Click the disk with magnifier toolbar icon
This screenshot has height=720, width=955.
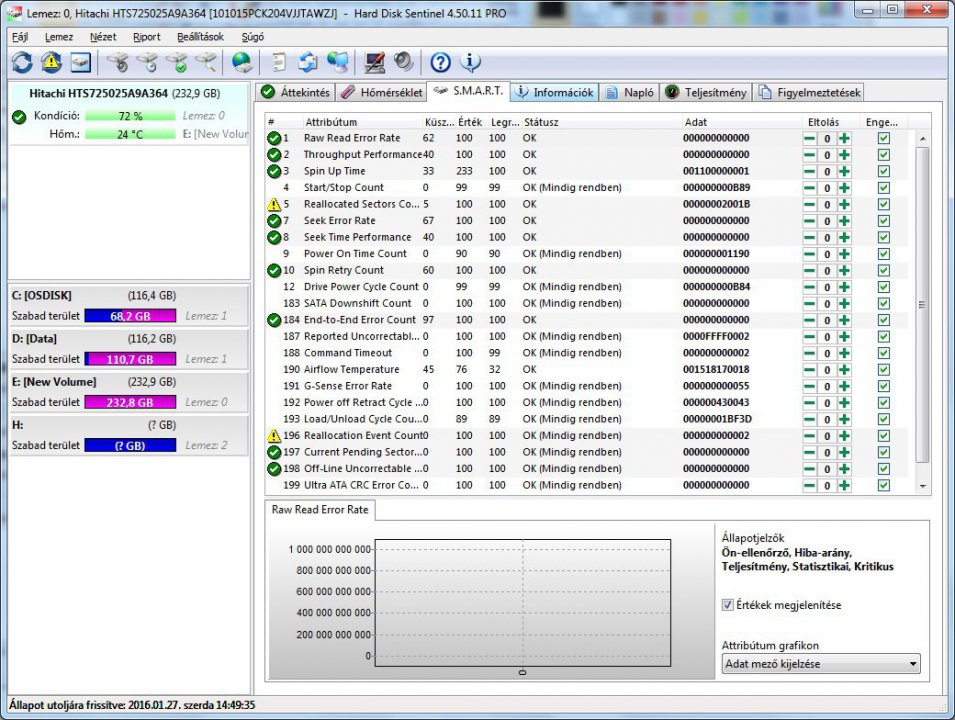pos(206,62)
